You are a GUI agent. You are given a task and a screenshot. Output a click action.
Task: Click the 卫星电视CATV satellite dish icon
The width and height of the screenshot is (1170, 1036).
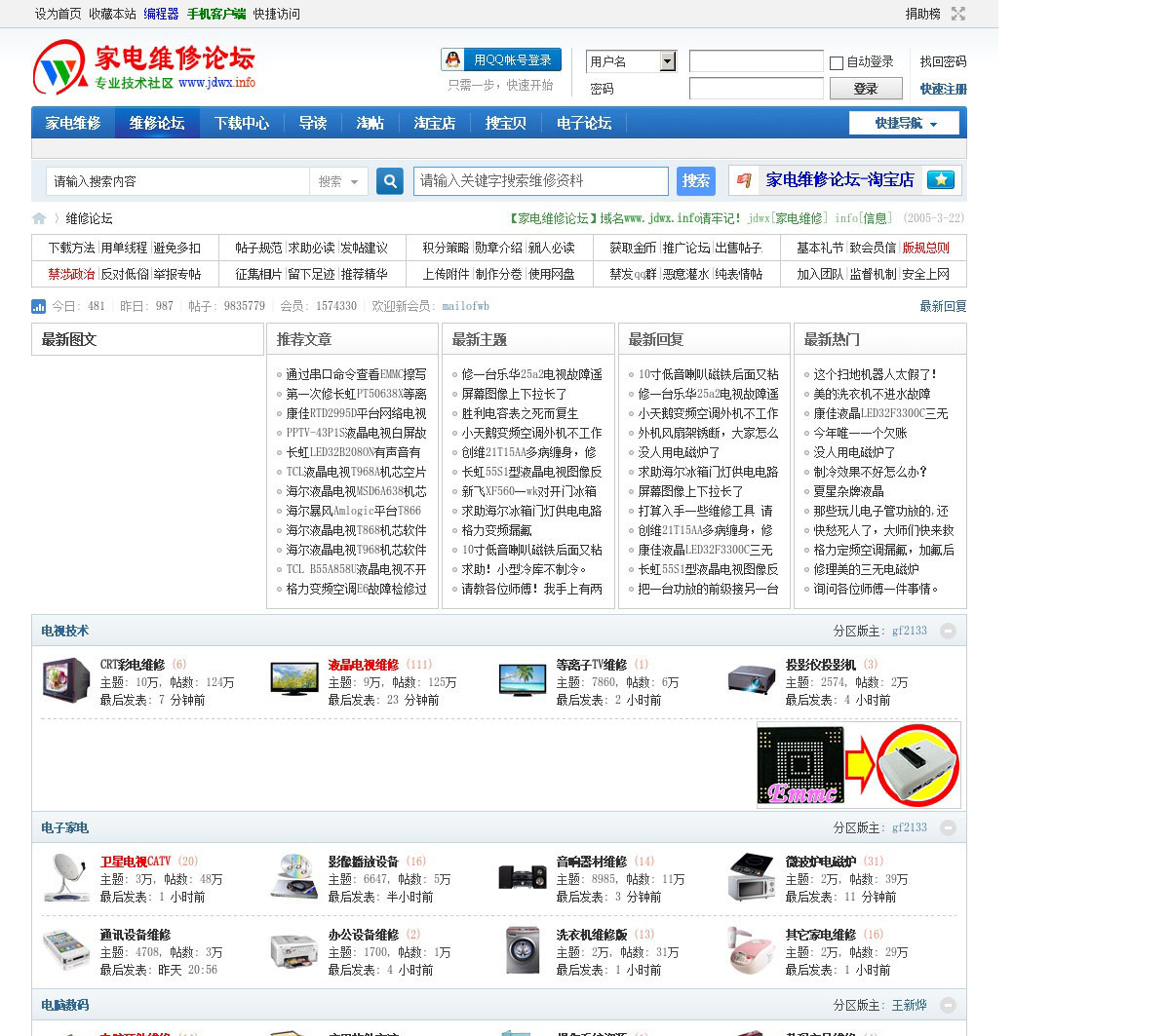point(66,877)
